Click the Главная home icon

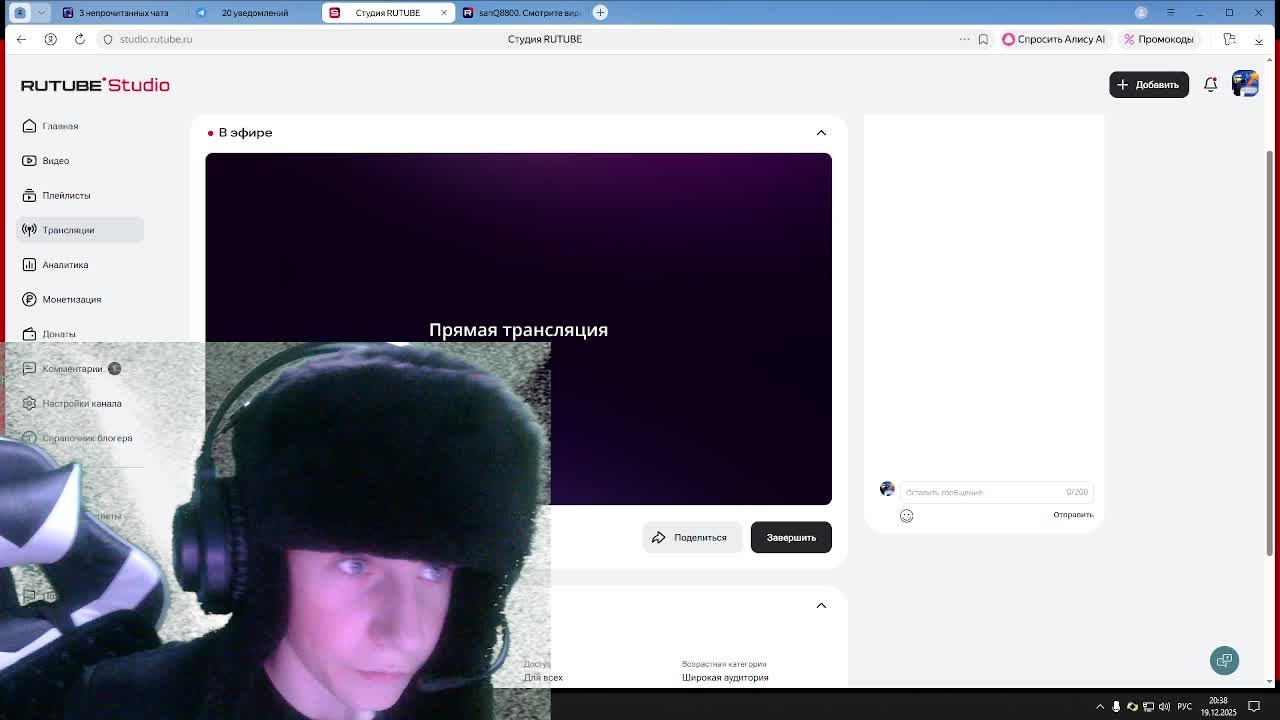pyautogui.click(x=29, y=126)
